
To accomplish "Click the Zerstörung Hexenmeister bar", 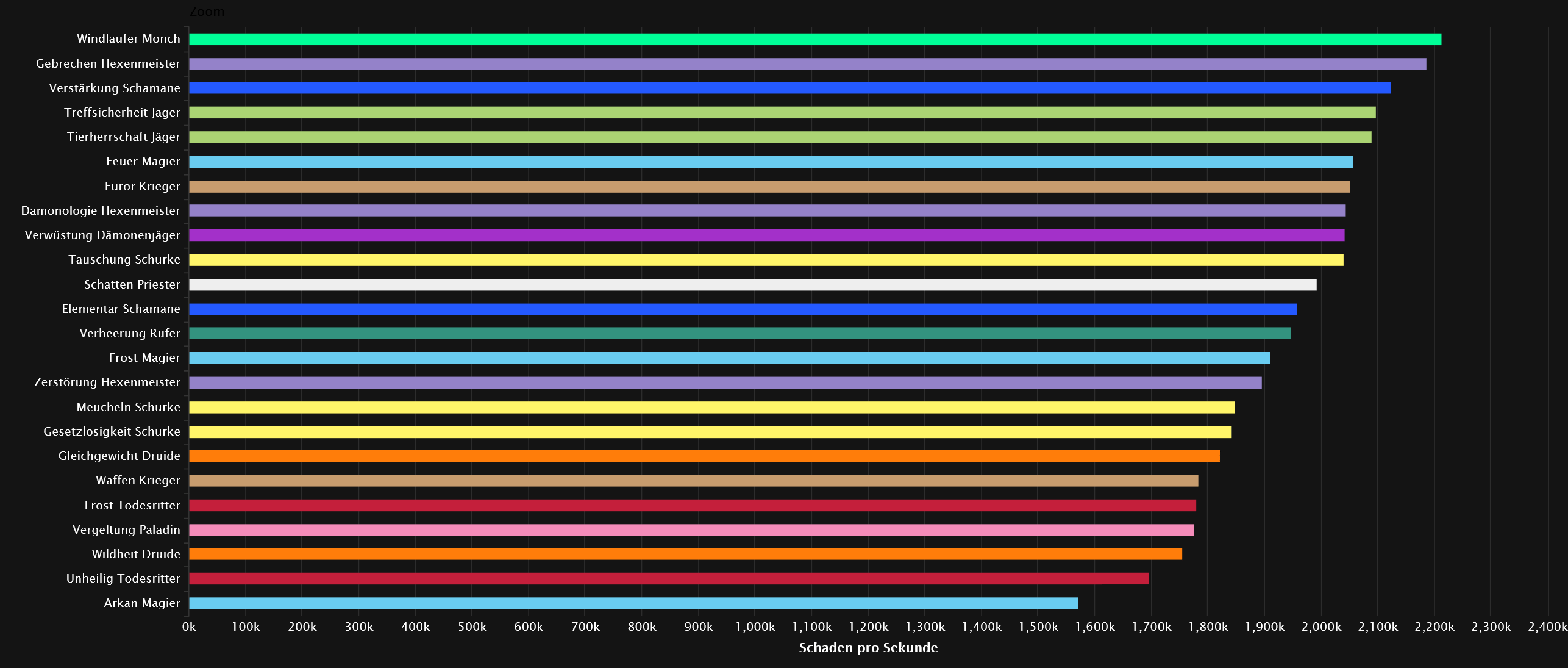I will coord(725,382).
